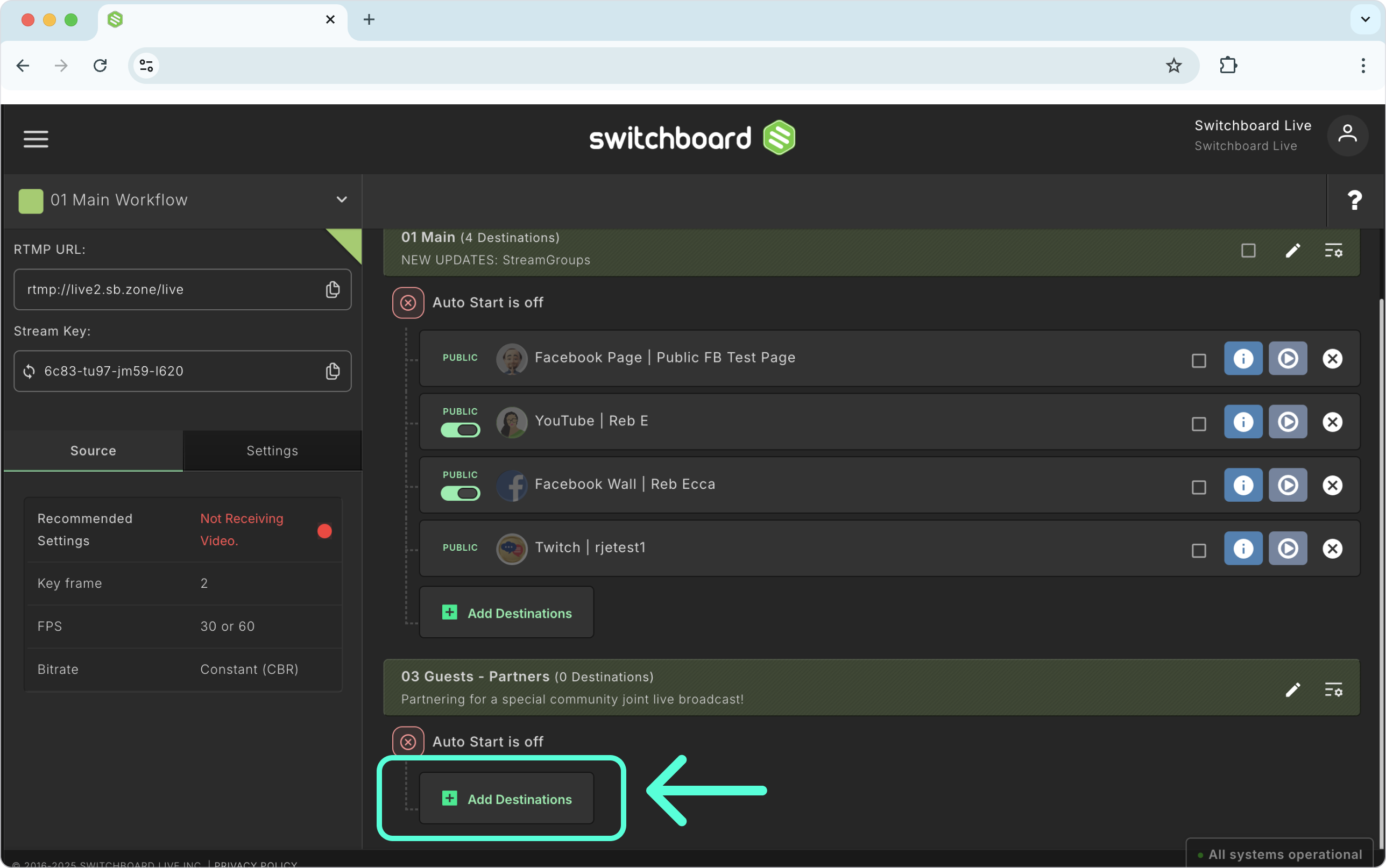Open the browser extensions puzzle icon
The width and height of the screenshot is (1386, 868).
pyautogui.click(x=1227, y=66)
